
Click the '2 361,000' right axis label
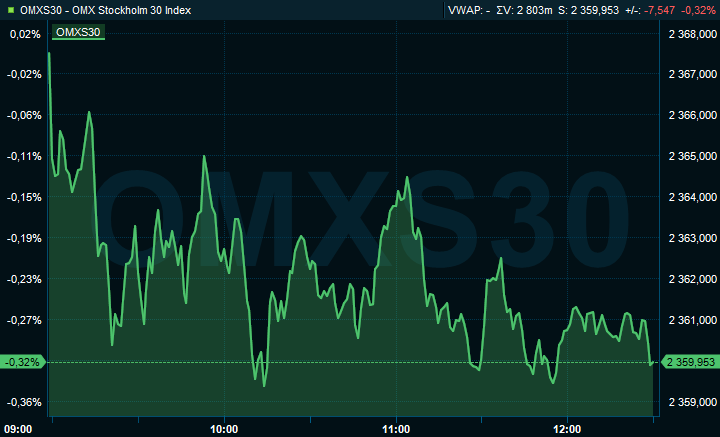pos(693,320)
